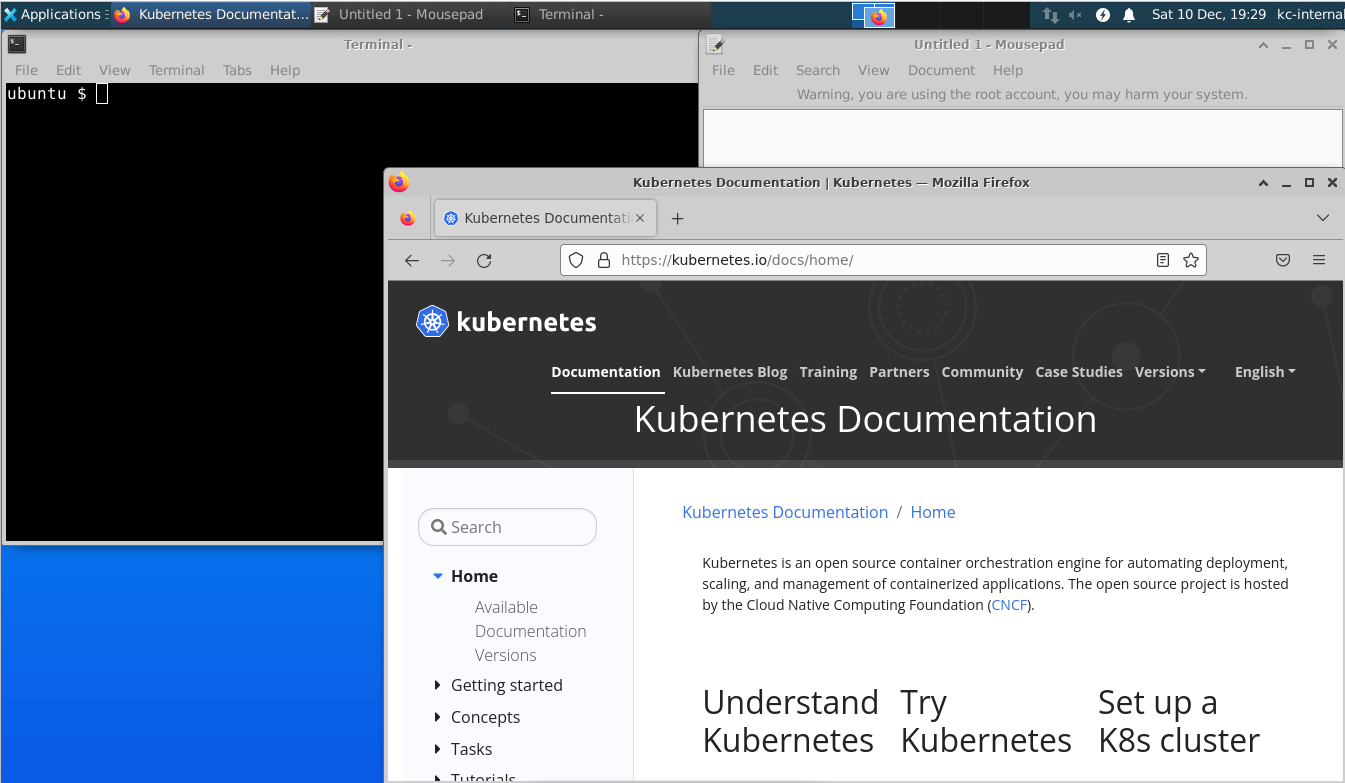Follow the CNCF link
Image resolution: width=1345 pixels, height=783 pixels.
click(1009, 605)
